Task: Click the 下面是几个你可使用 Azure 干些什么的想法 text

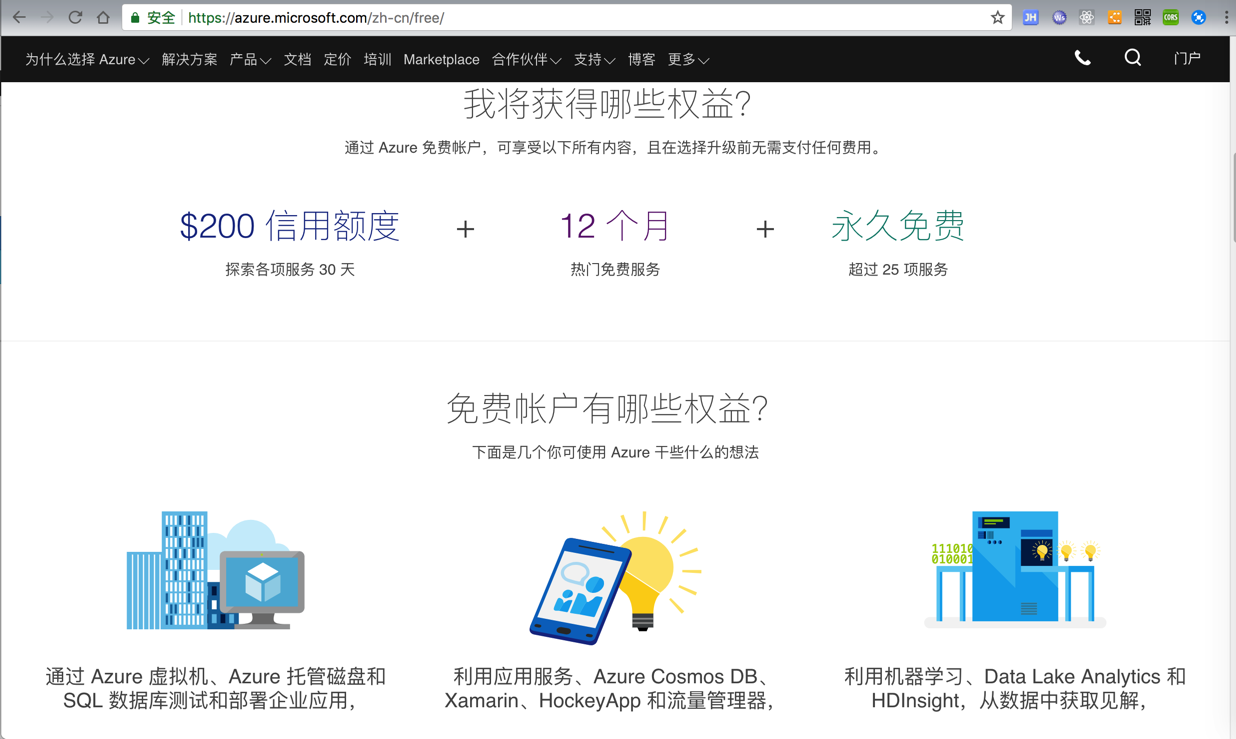Action: coord(615,453)
